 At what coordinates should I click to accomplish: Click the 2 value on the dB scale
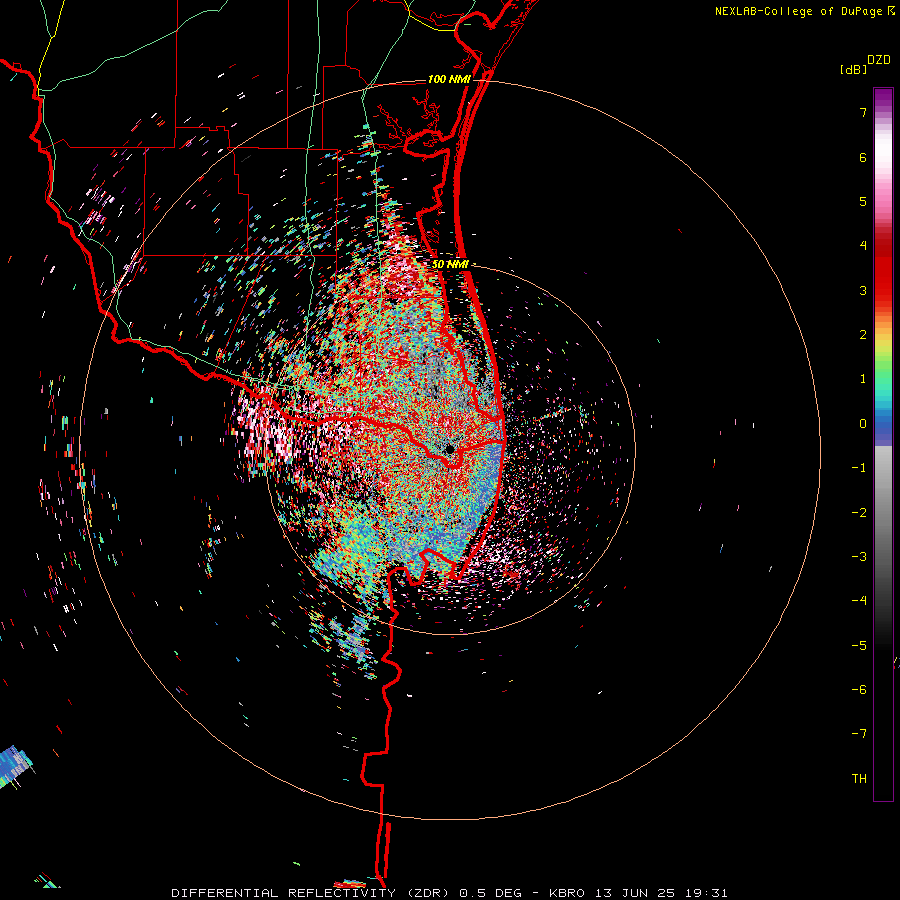click(x=863, y=335)
